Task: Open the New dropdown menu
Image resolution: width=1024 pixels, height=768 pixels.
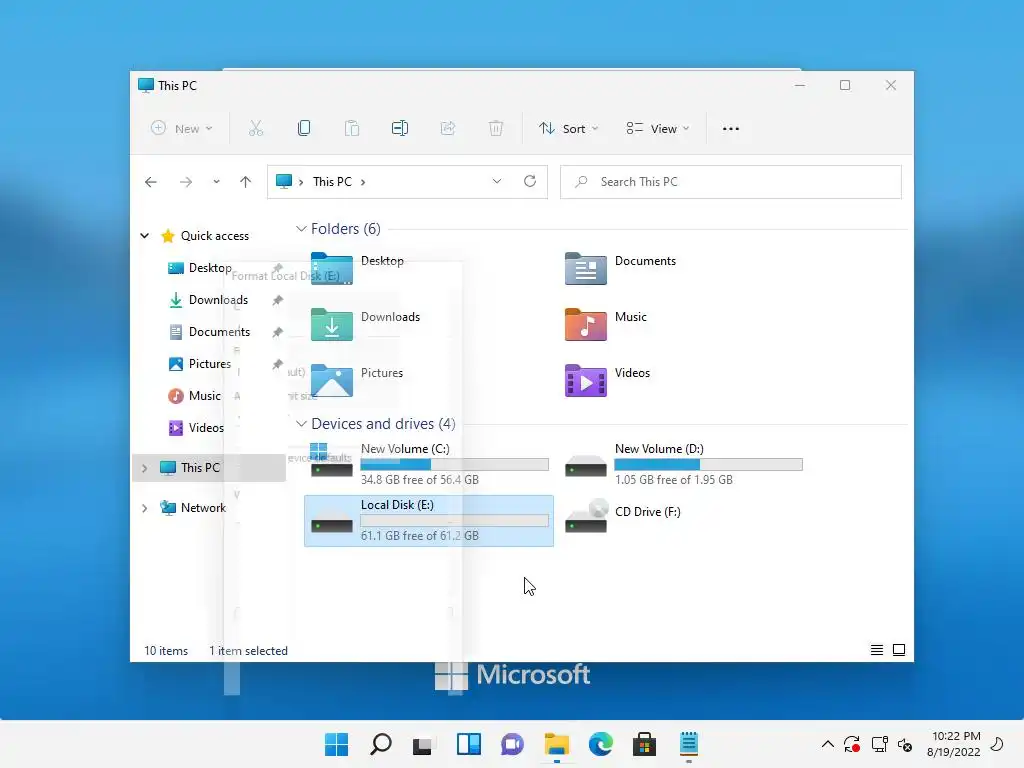Action: (x=182, y=128)
